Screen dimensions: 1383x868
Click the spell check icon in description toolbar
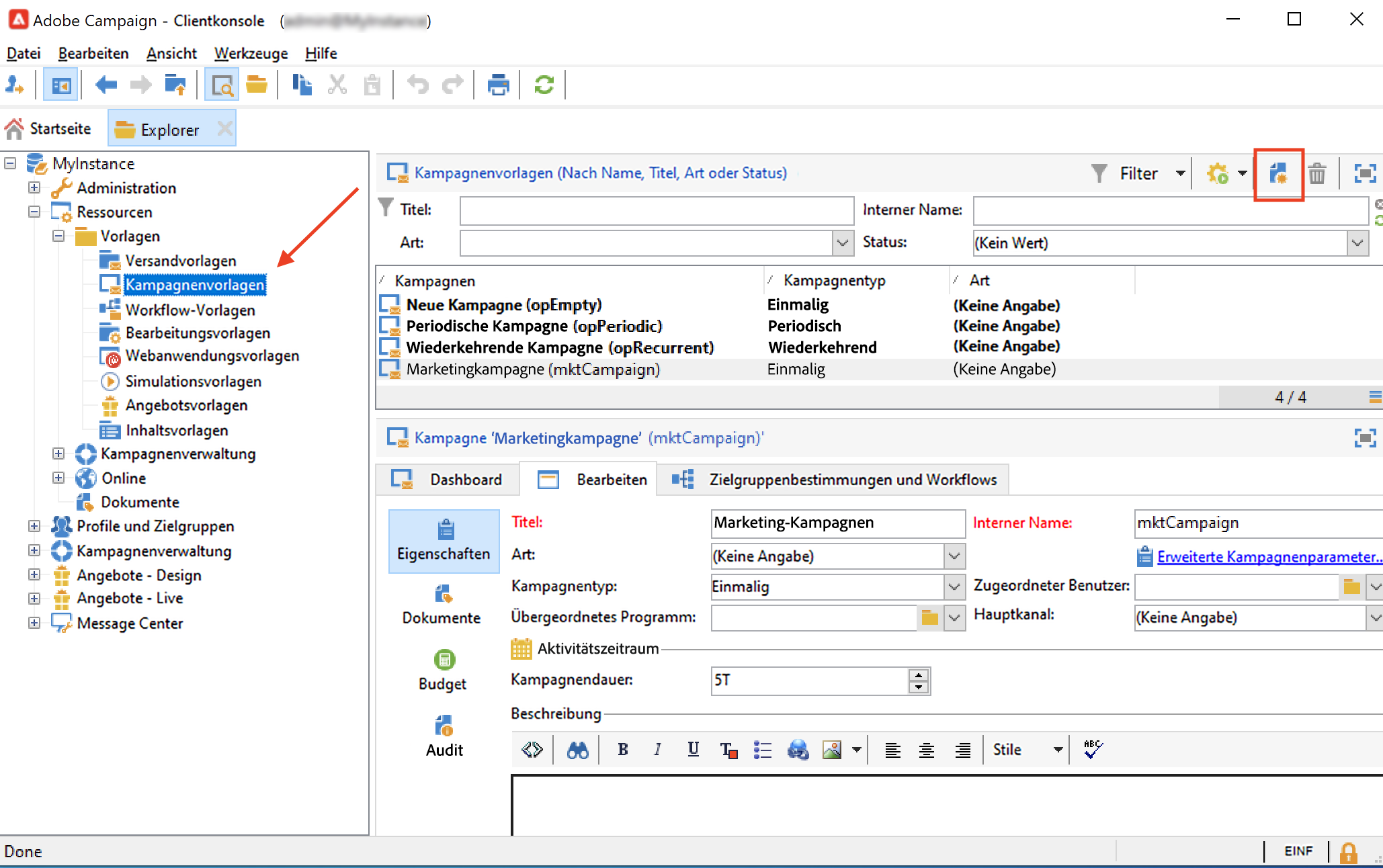[x=1093, y=749]
